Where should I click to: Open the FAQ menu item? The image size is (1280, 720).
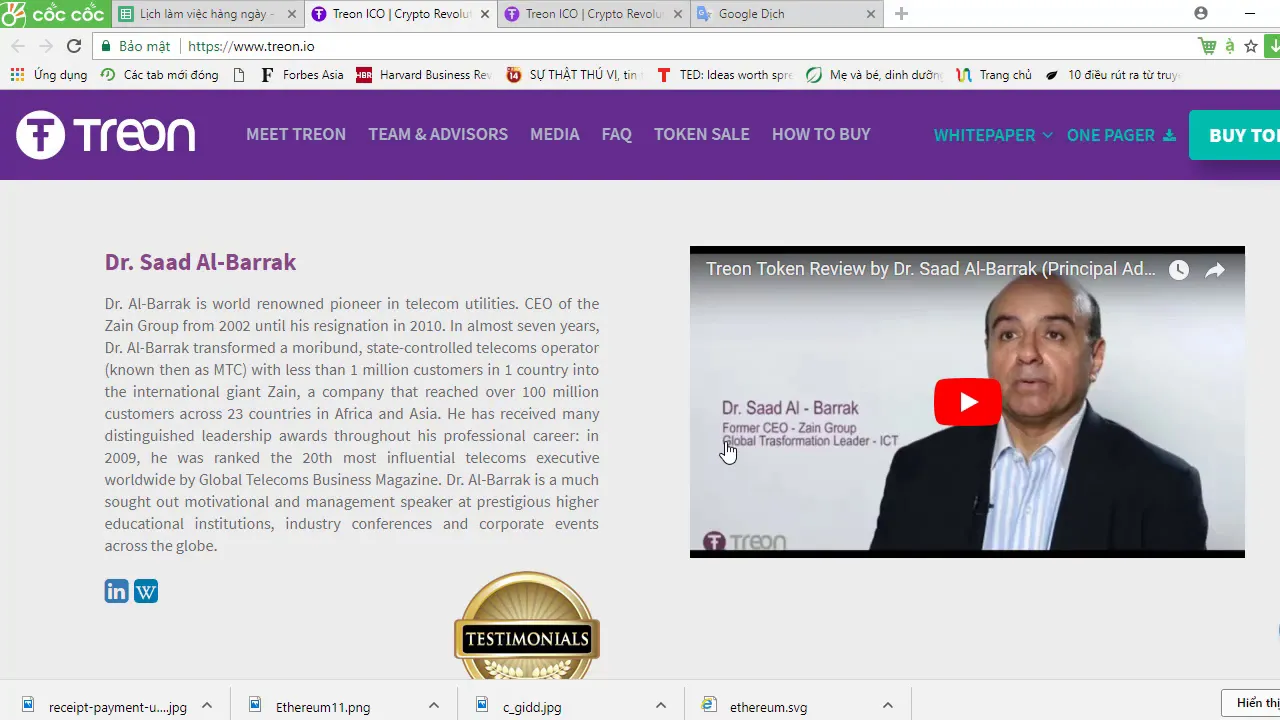pyautogui.click(x=617, y=134)
